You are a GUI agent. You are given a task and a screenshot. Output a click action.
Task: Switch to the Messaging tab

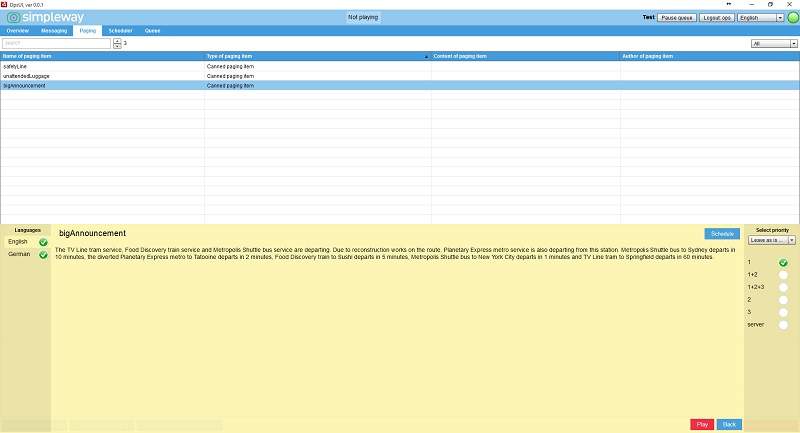[x=54, y=31]
